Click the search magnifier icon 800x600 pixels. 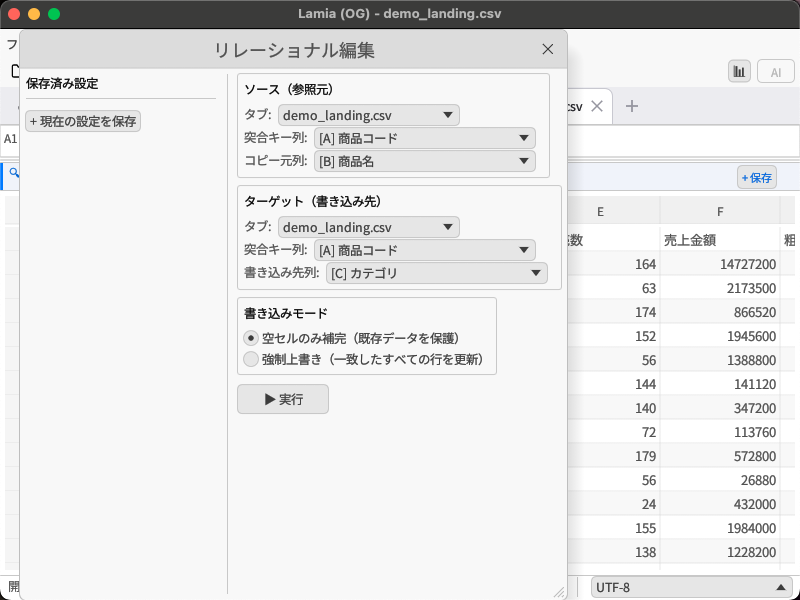coord(14,173)
